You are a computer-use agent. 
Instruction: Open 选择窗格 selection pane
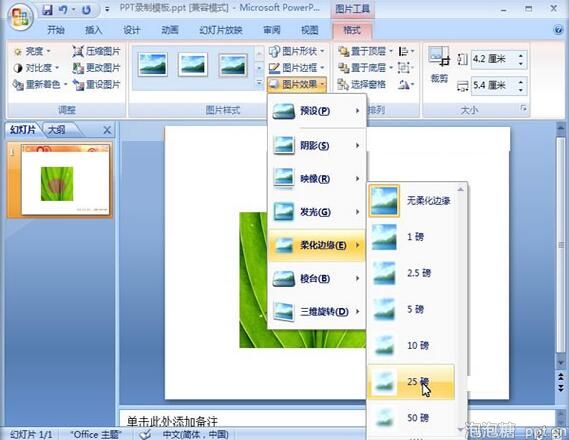click(361, 85)
